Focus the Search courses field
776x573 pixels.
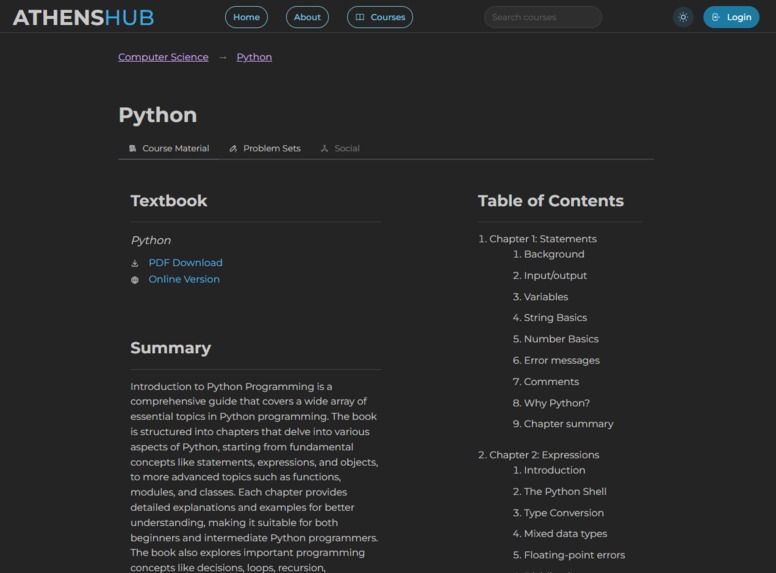[543, 17]
